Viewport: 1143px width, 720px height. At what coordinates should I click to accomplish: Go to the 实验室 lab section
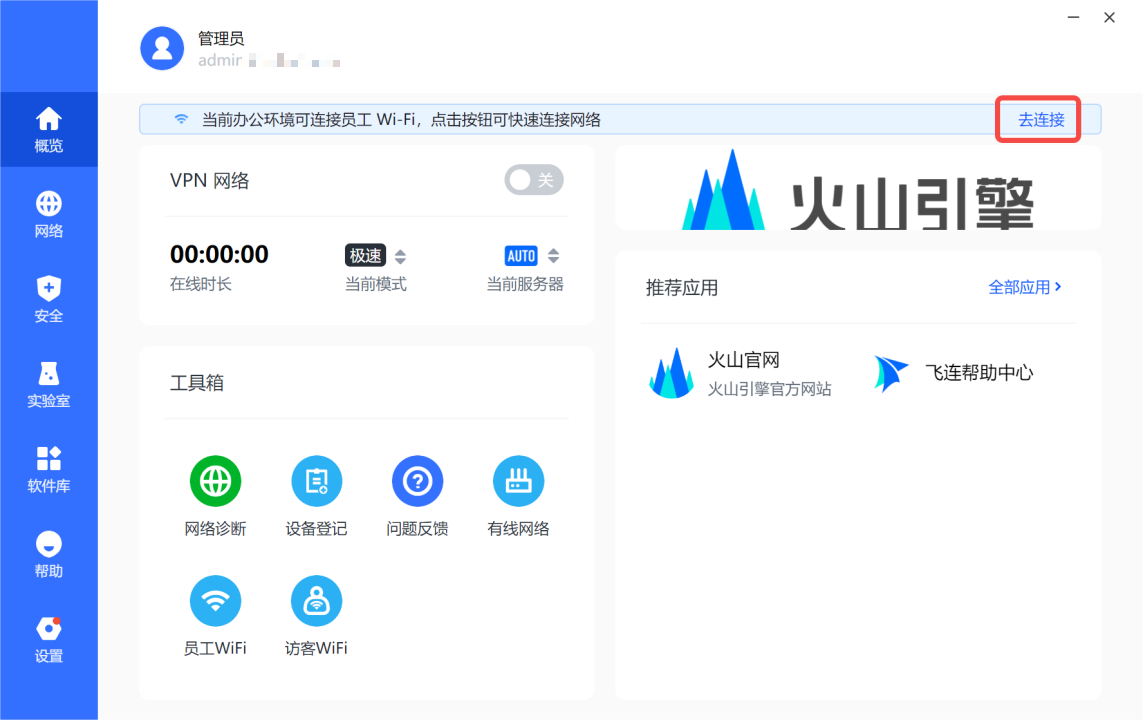49,385
